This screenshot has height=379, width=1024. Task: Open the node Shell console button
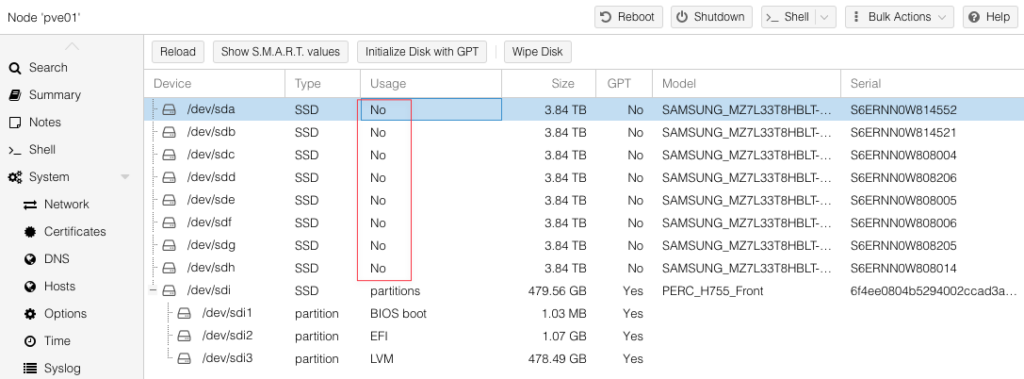tap(788, 17)
